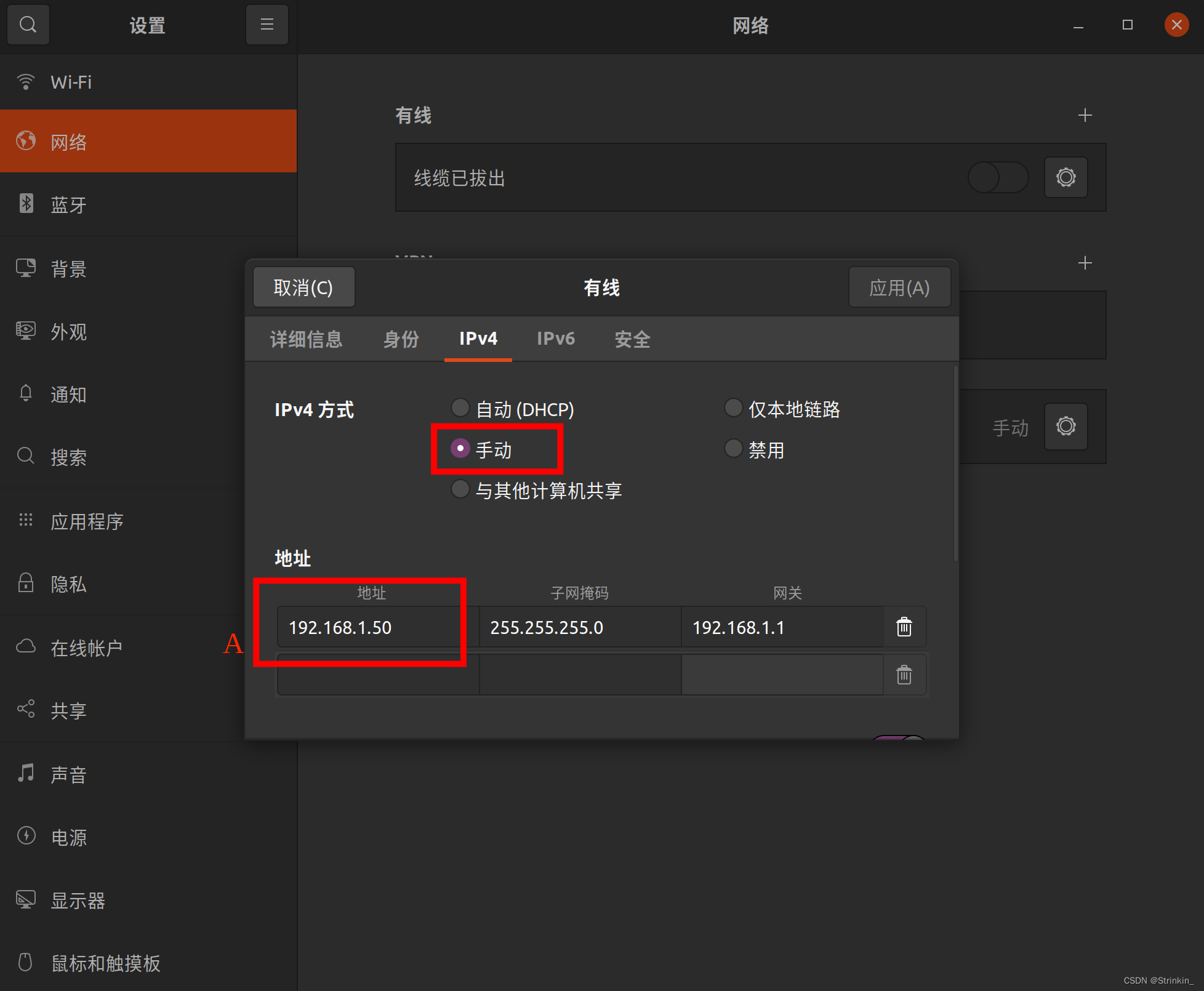1204x991 pixels.
Task: Click the 取消(C) button
Action: pyautogui.click(x=303, y=287)
